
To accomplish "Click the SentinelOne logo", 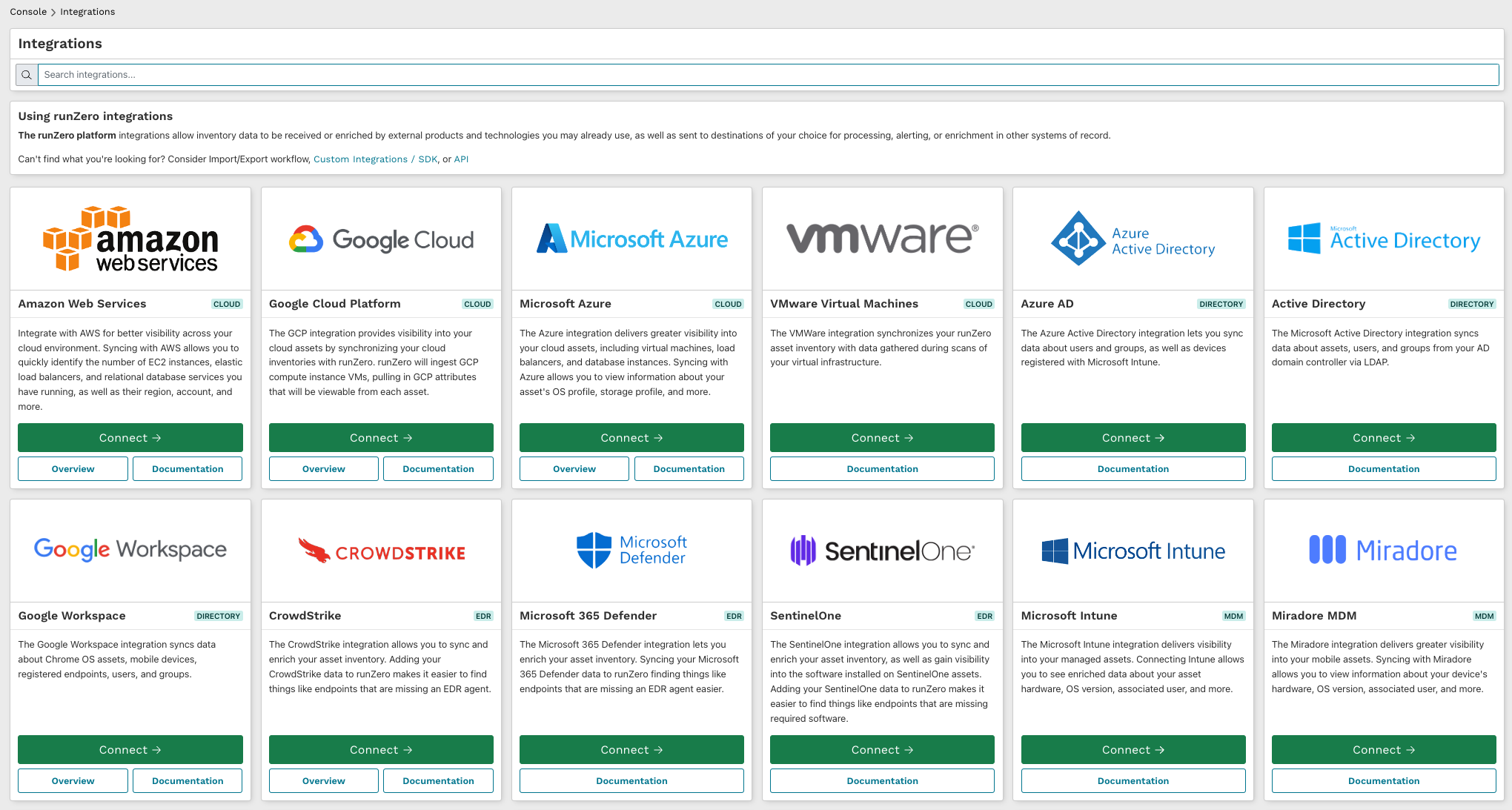I will pyautogui.click(x=882, y=551).
